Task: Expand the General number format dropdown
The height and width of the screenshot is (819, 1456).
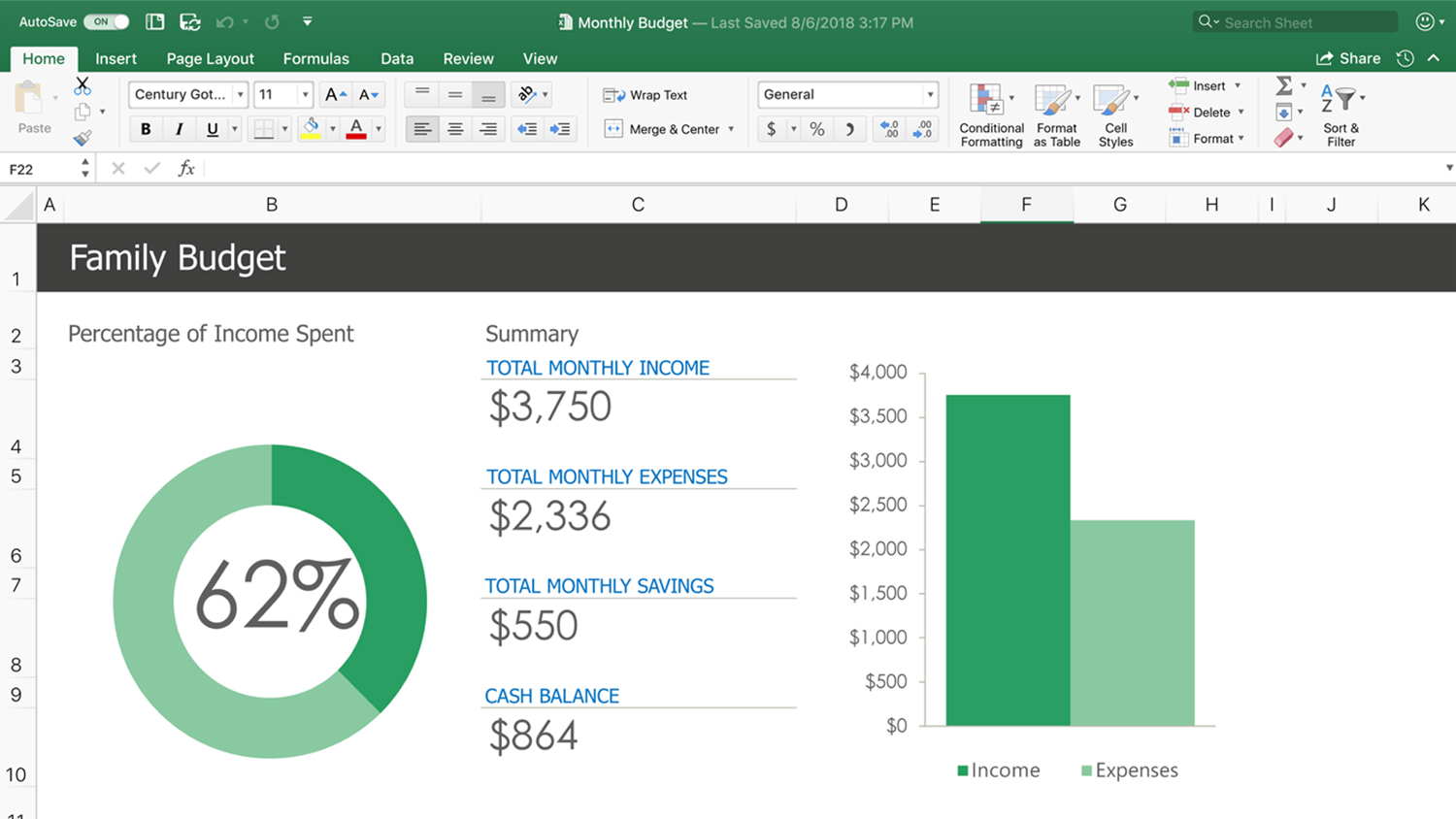Action: [930, 94]
